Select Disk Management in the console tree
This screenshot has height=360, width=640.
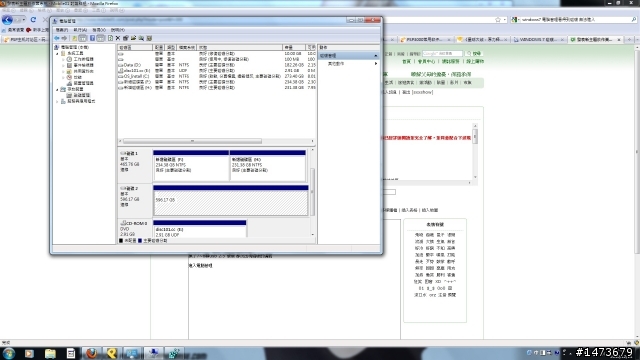78,95
